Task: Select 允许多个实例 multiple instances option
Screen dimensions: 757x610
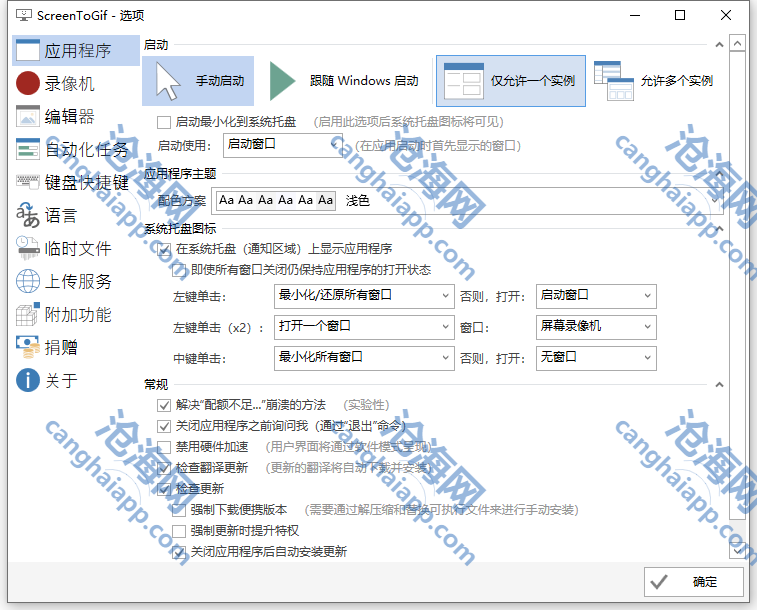Action: click(x=654, y=81)
